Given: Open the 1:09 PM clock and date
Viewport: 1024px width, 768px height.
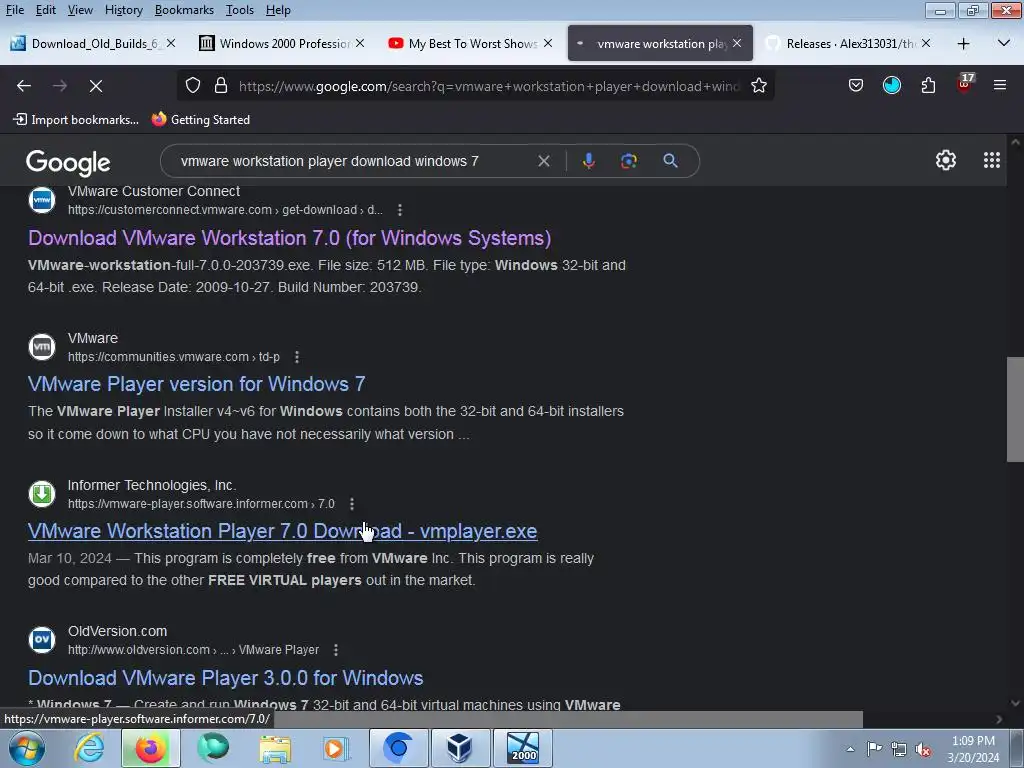Looking at the screenshot, I should point(973,749).
